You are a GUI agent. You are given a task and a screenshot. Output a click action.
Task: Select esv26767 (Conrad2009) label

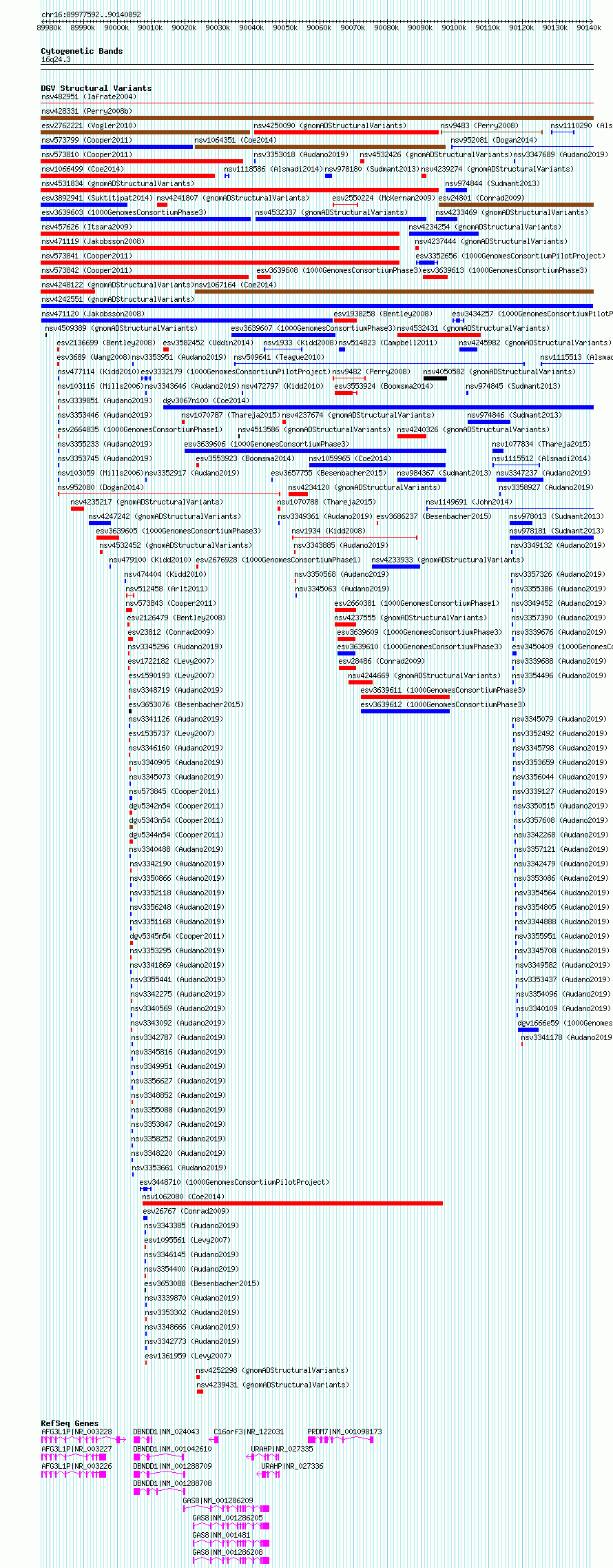click(x=186, y=1211)
